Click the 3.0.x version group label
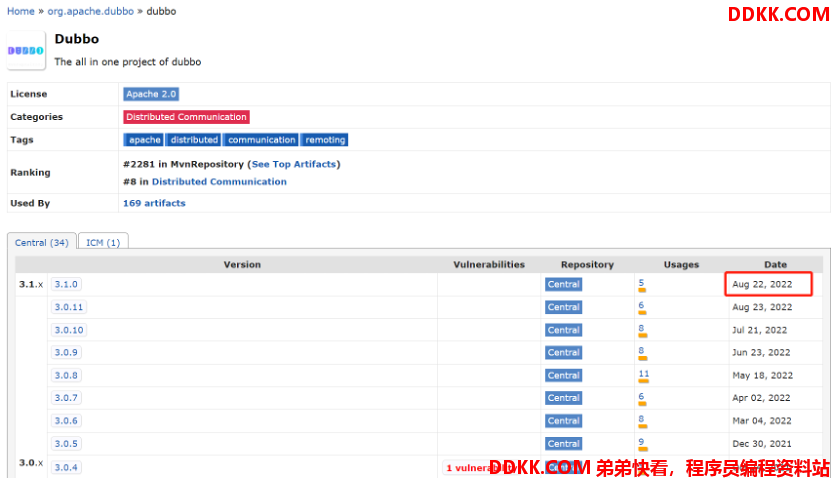Screen dimensions: 832x478 [31, 463]
